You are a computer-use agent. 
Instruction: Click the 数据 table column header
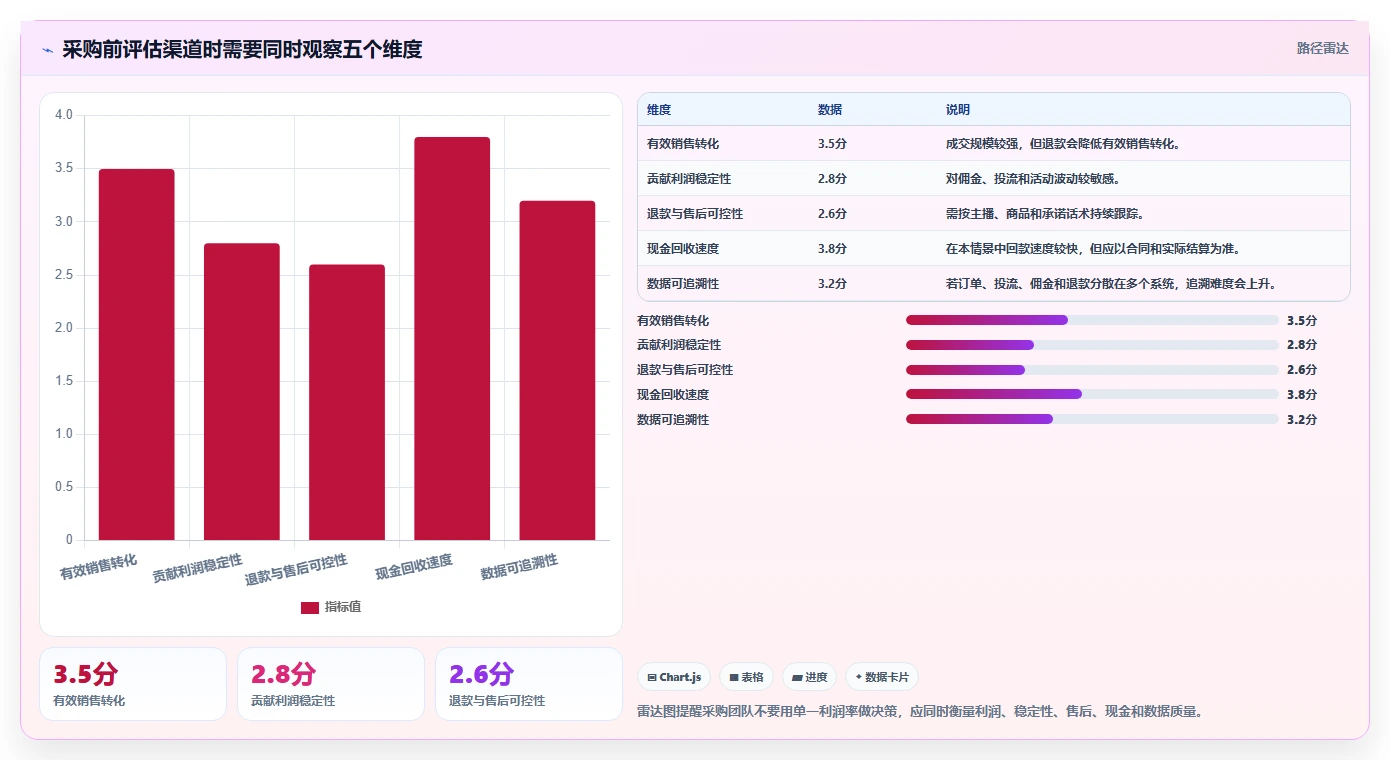pyautogui.click(x=830, y=110)
